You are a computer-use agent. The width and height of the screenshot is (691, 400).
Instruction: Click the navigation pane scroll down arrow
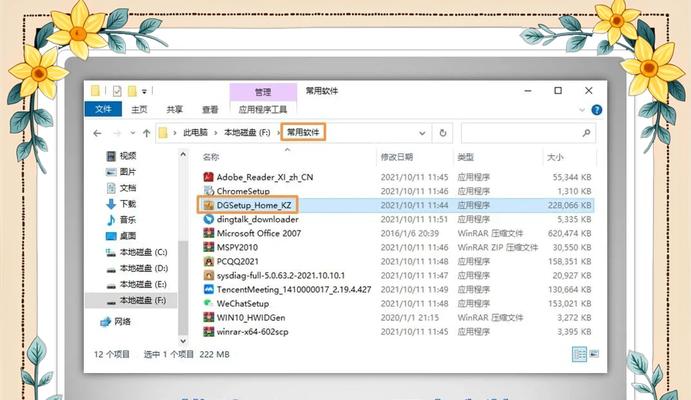pos(183,341)
